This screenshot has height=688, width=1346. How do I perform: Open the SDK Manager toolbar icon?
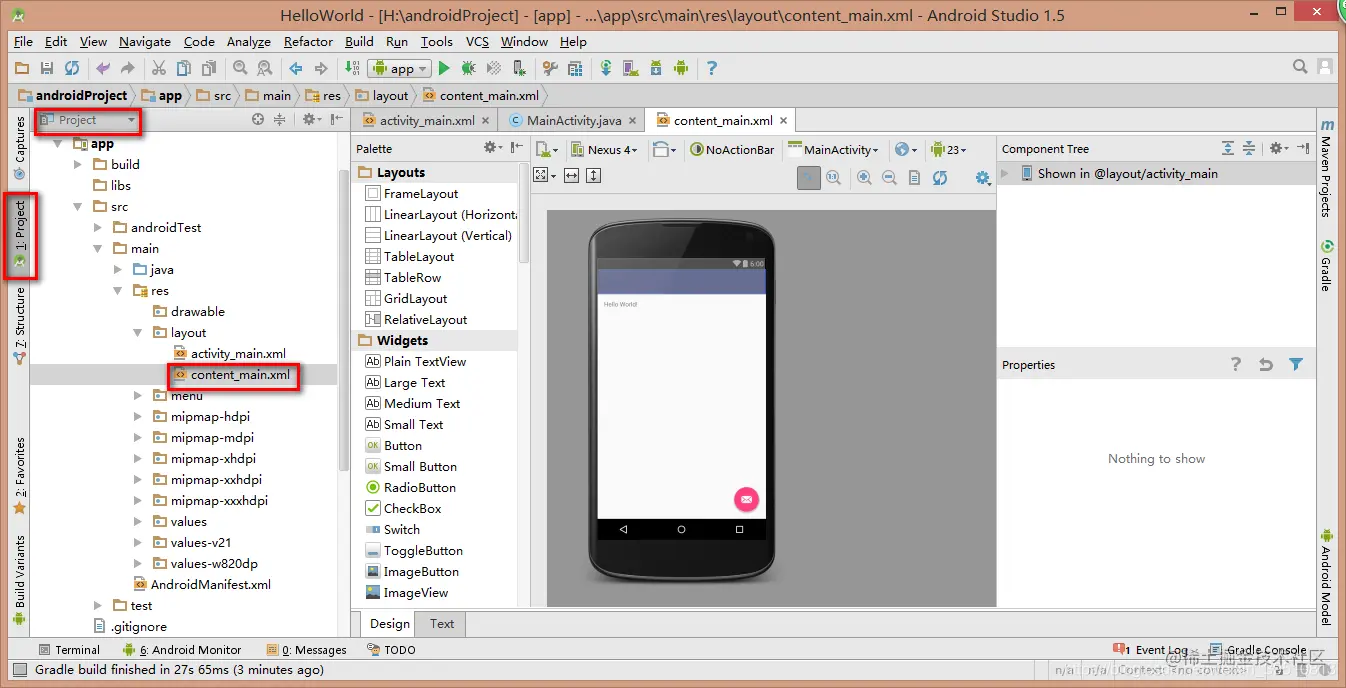coord(656,69)
